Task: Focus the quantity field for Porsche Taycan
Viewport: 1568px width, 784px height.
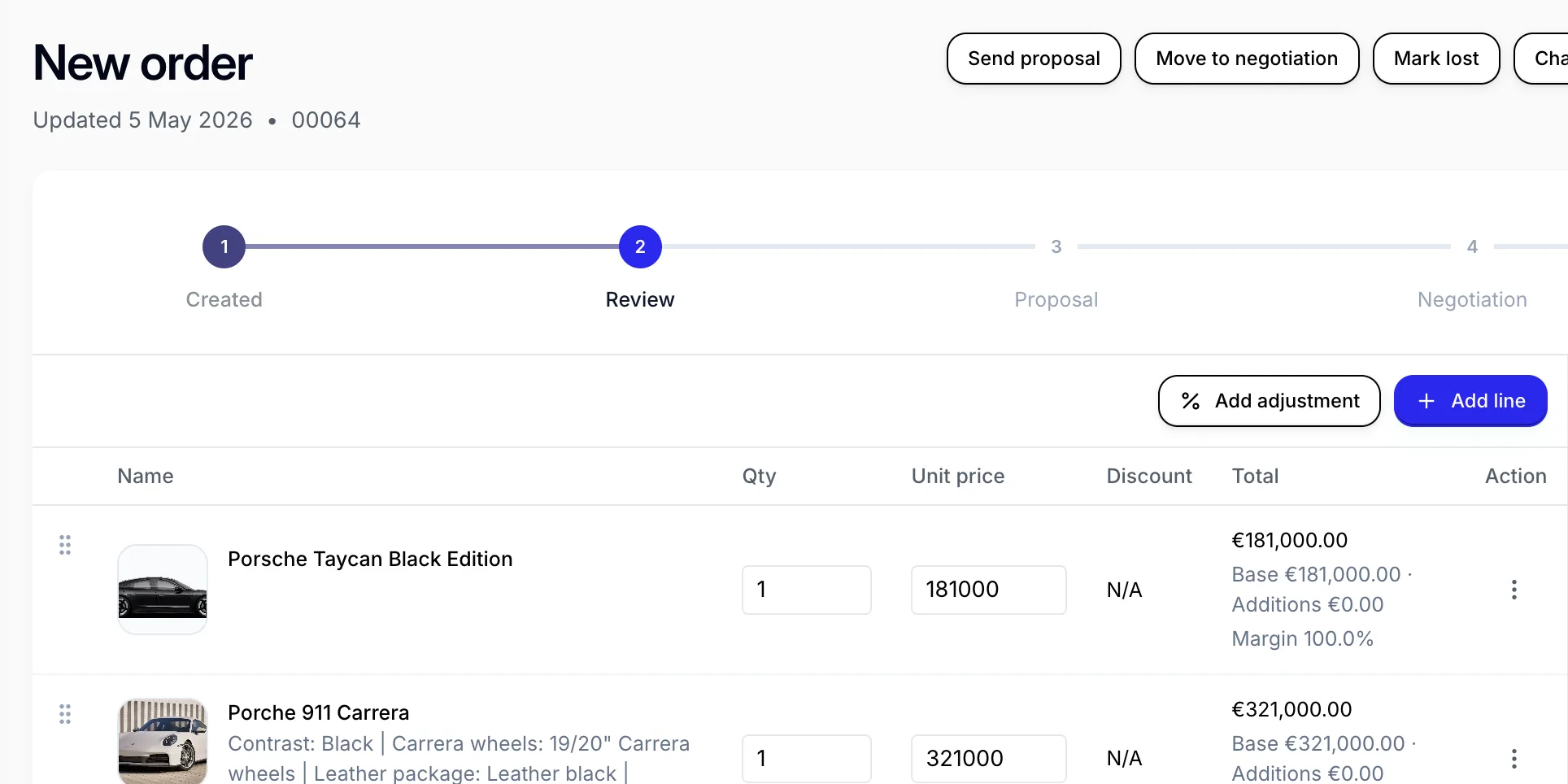Action: (807, 590)
